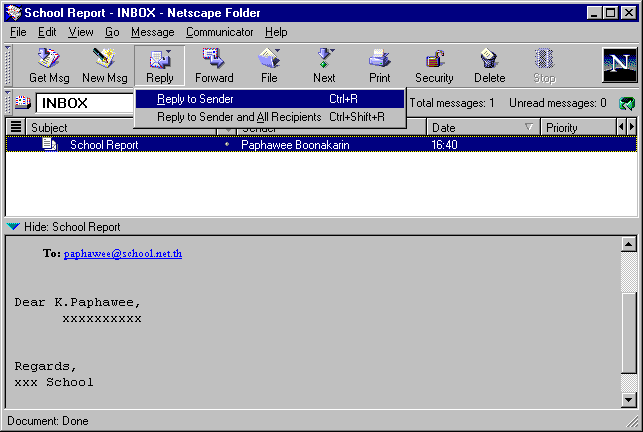Click the paphawee@school.net.th email link

(x=123, y=254)
